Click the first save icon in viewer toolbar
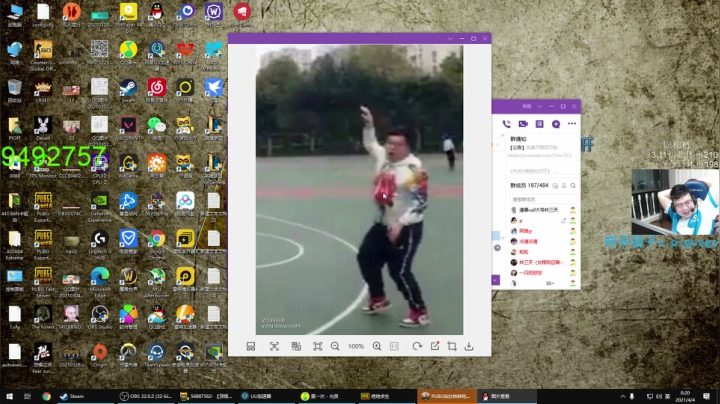The width and height of the screenshot is (720, 404). point(251,346)
